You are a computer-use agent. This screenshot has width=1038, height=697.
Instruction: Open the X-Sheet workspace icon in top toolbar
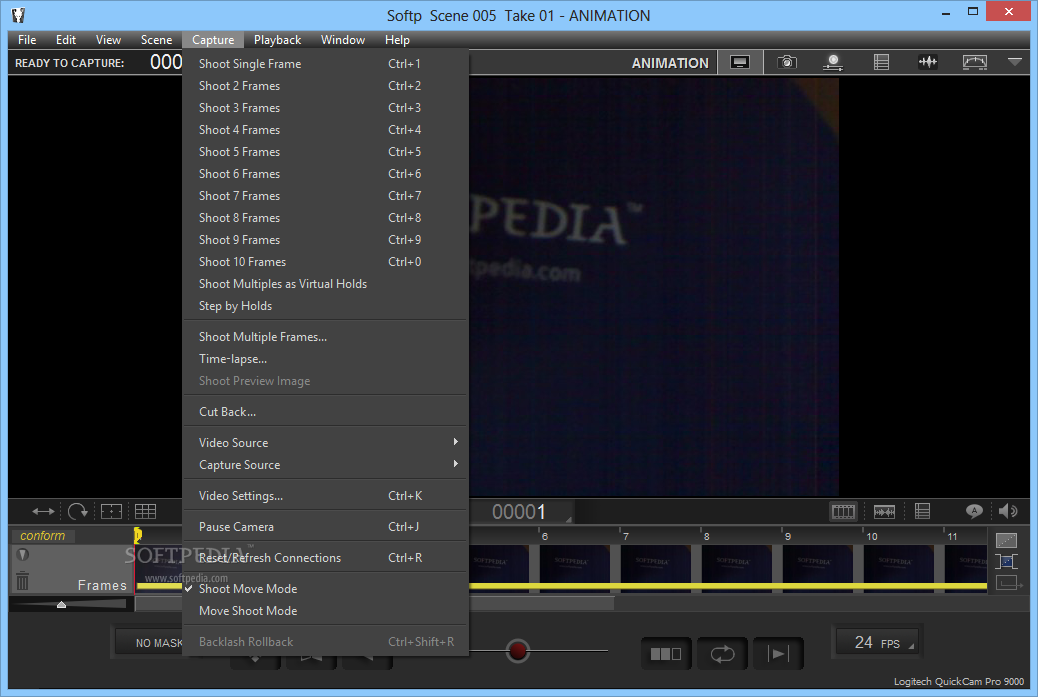click(881, 63)
